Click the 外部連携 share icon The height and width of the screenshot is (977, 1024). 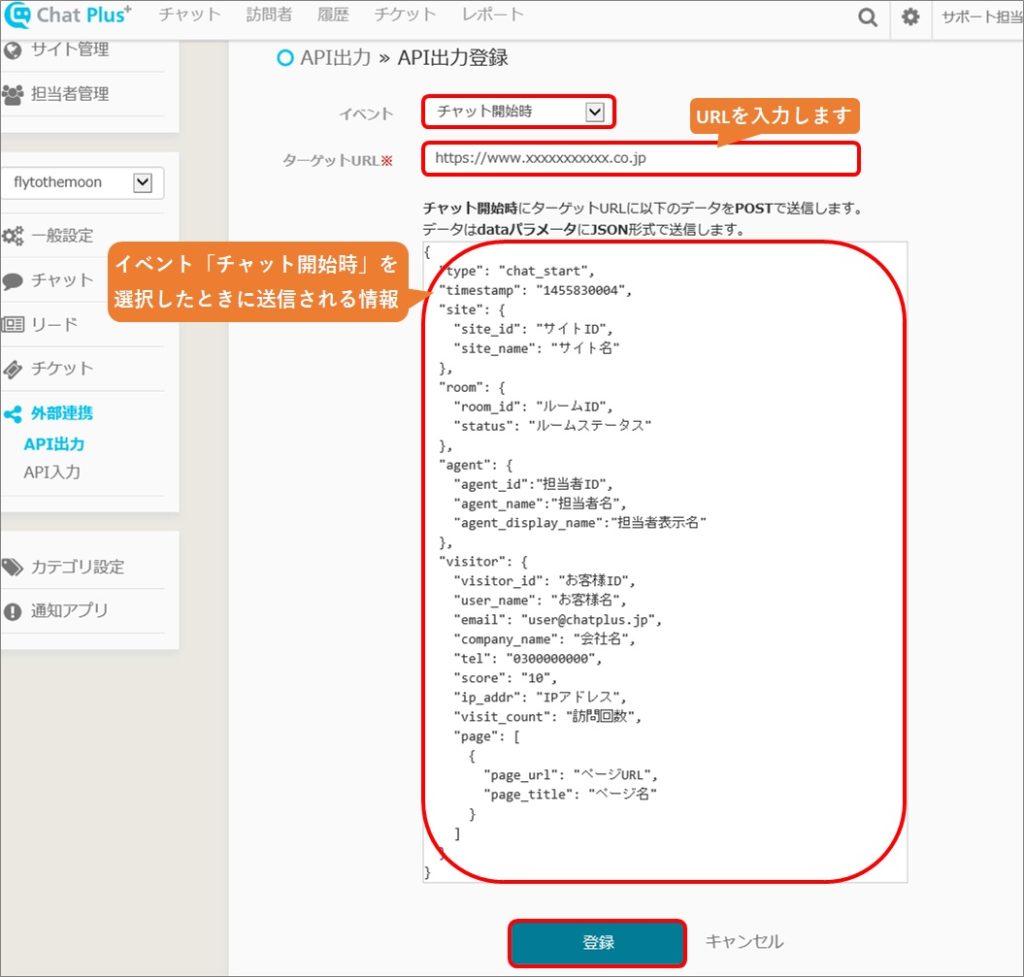12,413
